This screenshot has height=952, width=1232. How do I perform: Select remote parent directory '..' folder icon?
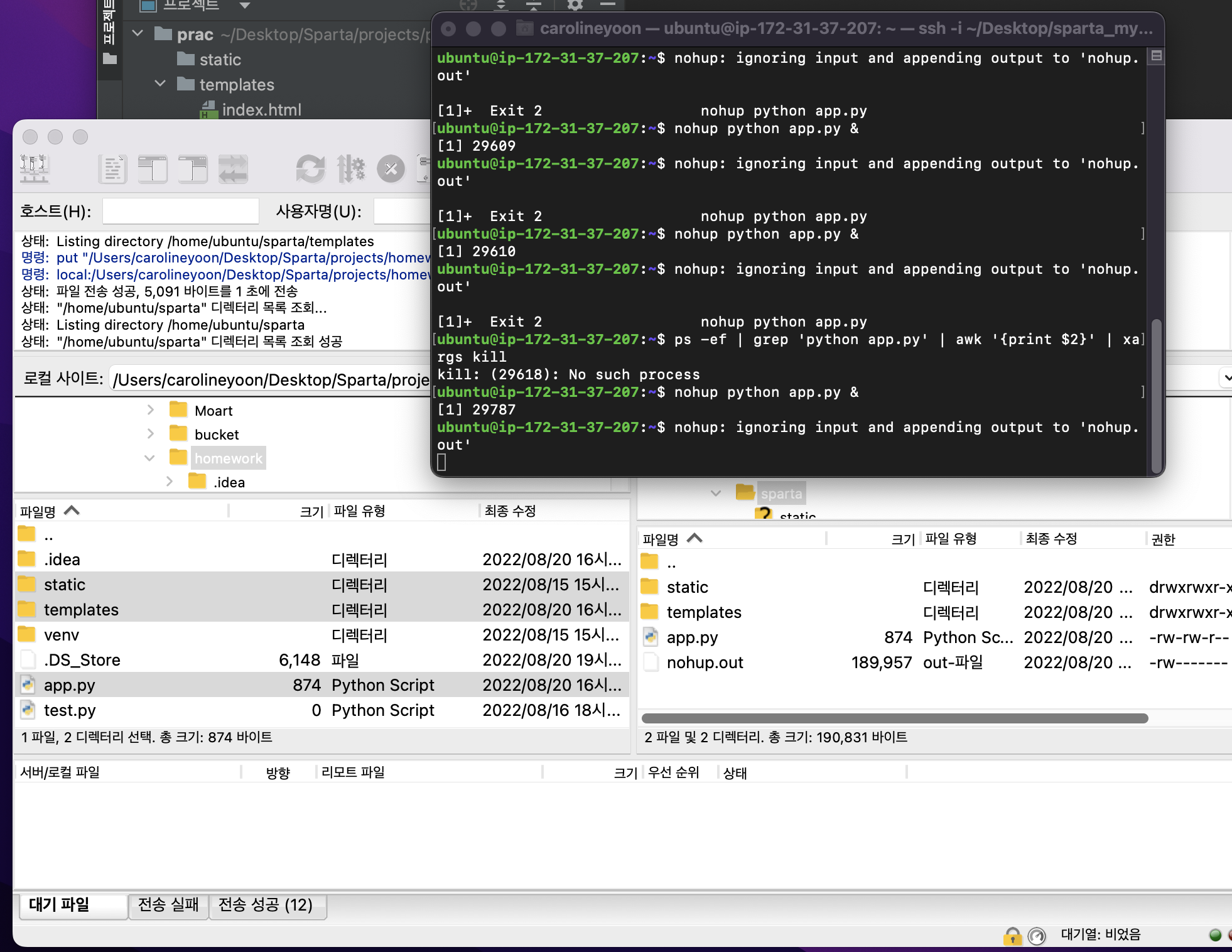(650, 561)
